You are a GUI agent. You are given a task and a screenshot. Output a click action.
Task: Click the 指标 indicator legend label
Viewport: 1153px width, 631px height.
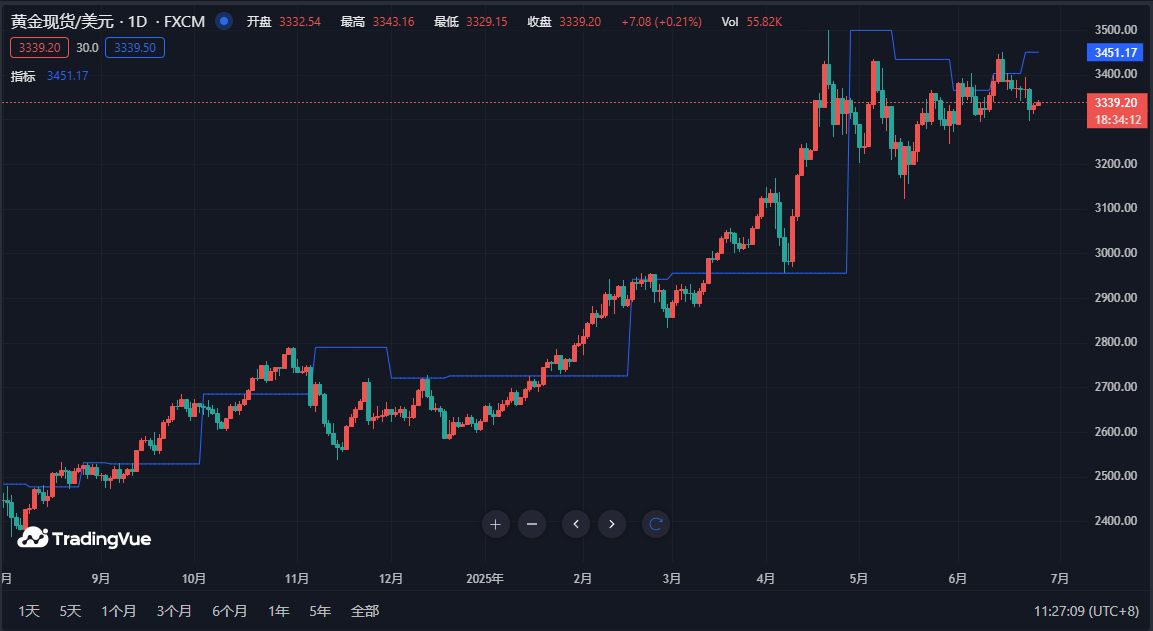point(23,76)
